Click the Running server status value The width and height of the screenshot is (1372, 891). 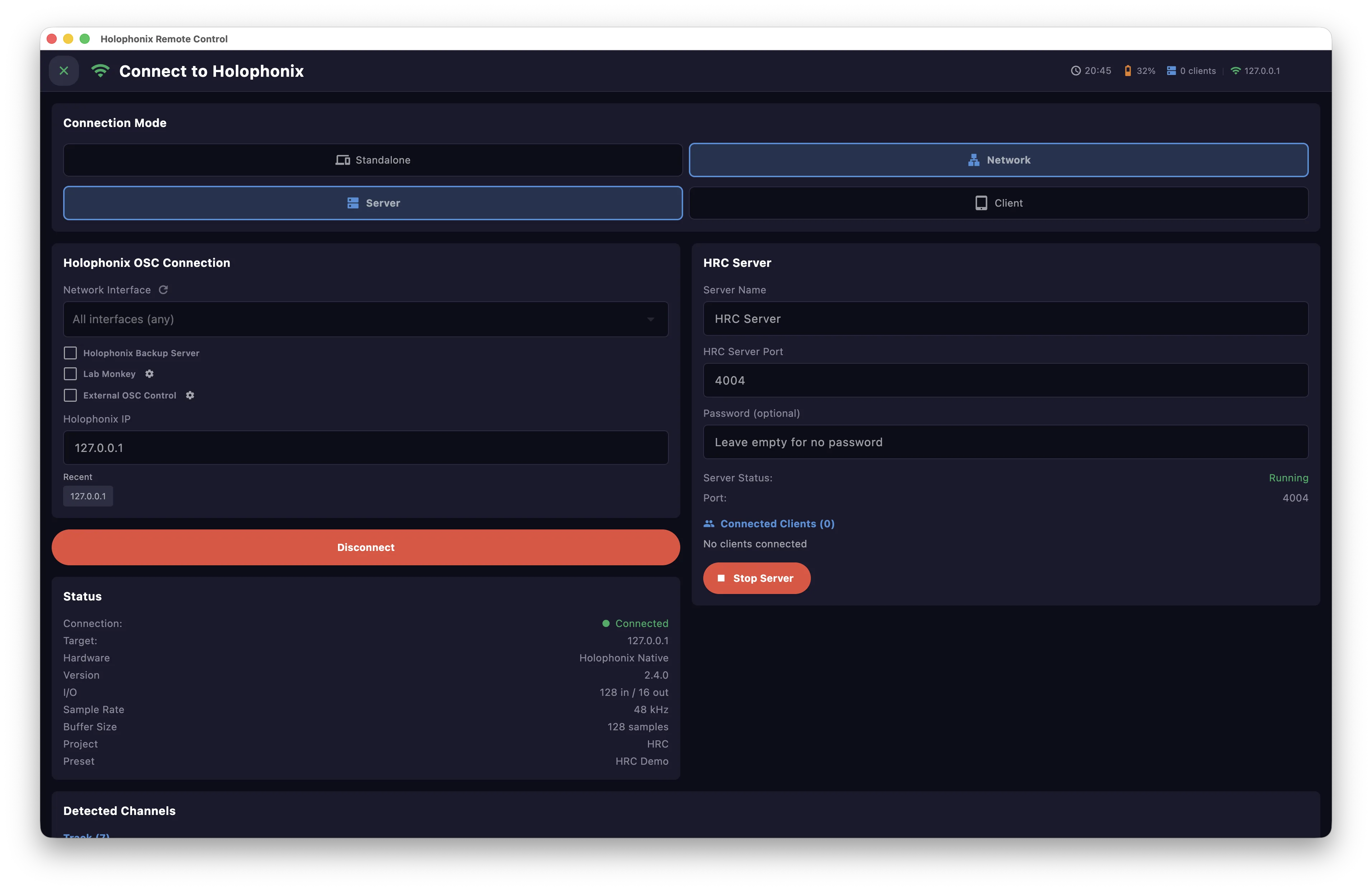pos(1288,478)
